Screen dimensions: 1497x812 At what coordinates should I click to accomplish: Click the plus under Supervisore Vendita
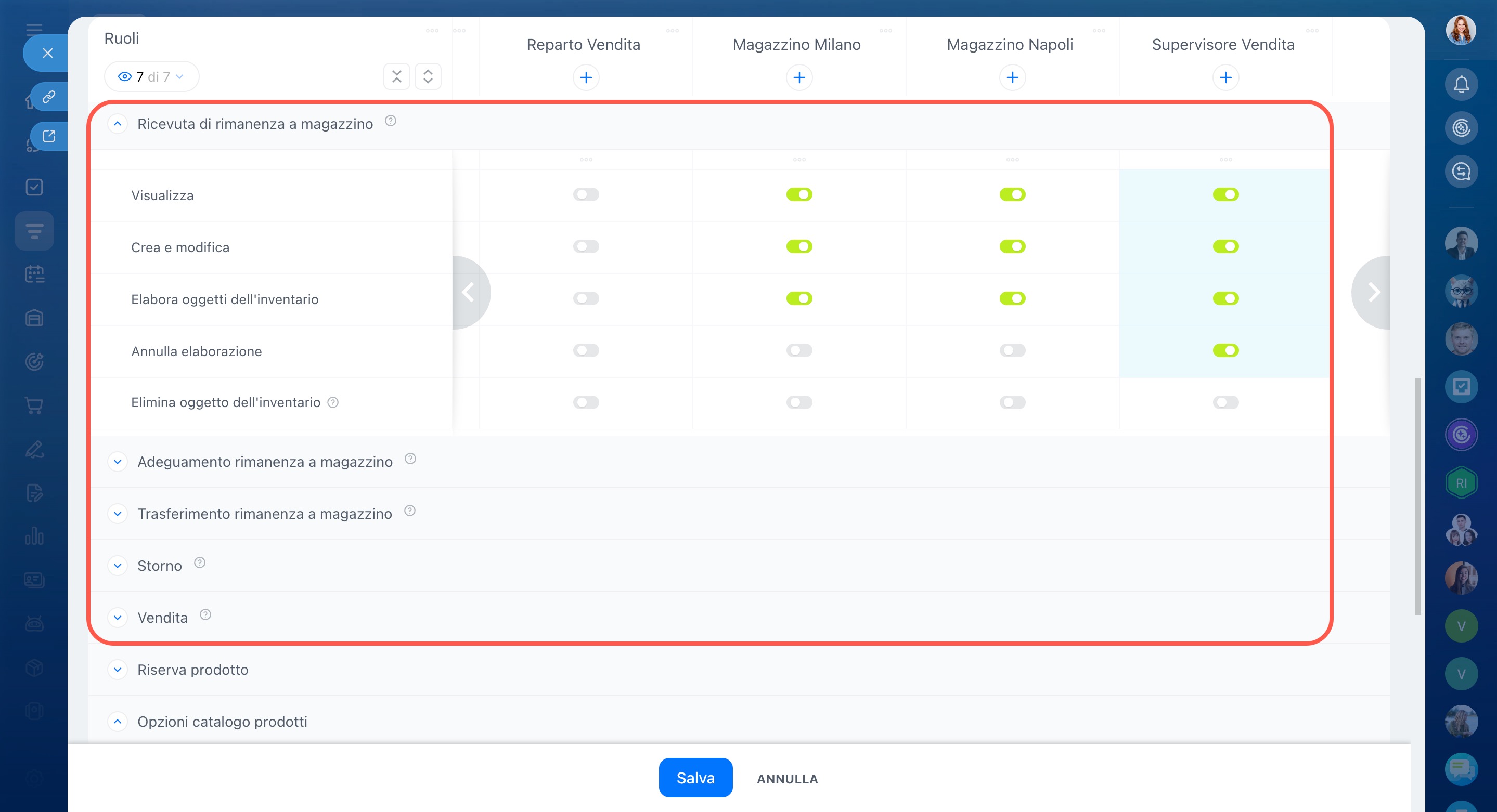[1225, 77]
